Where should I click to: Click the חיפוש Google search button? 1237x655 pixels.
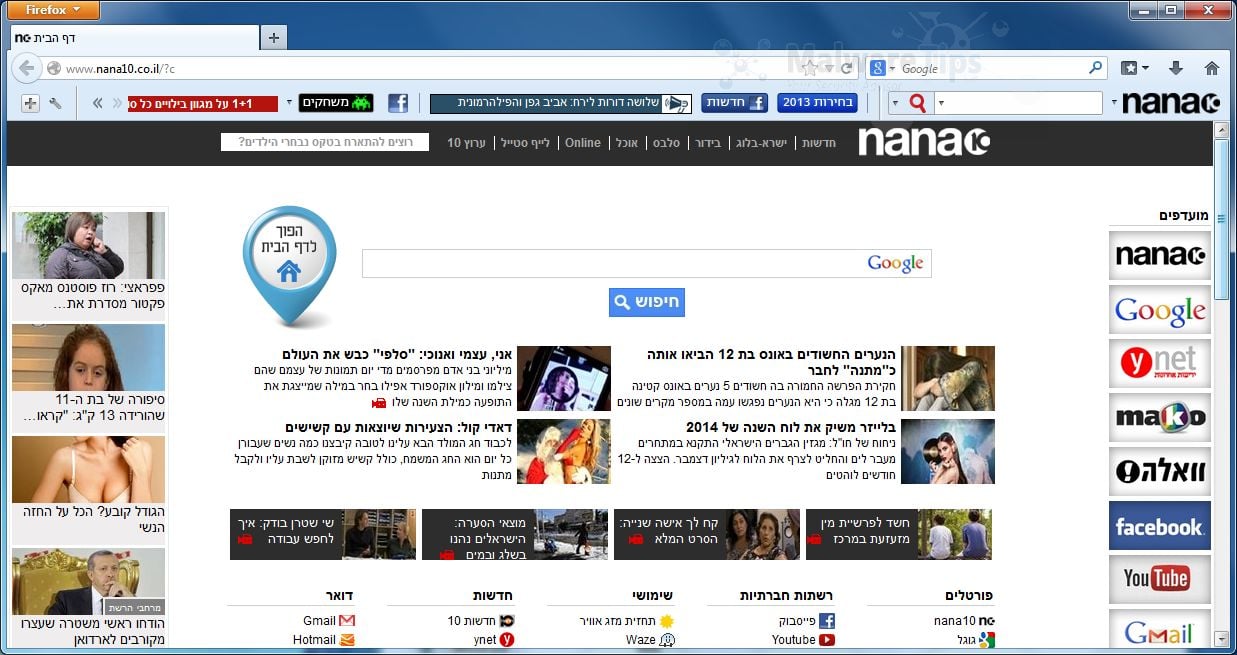click(x=646, y=302)
